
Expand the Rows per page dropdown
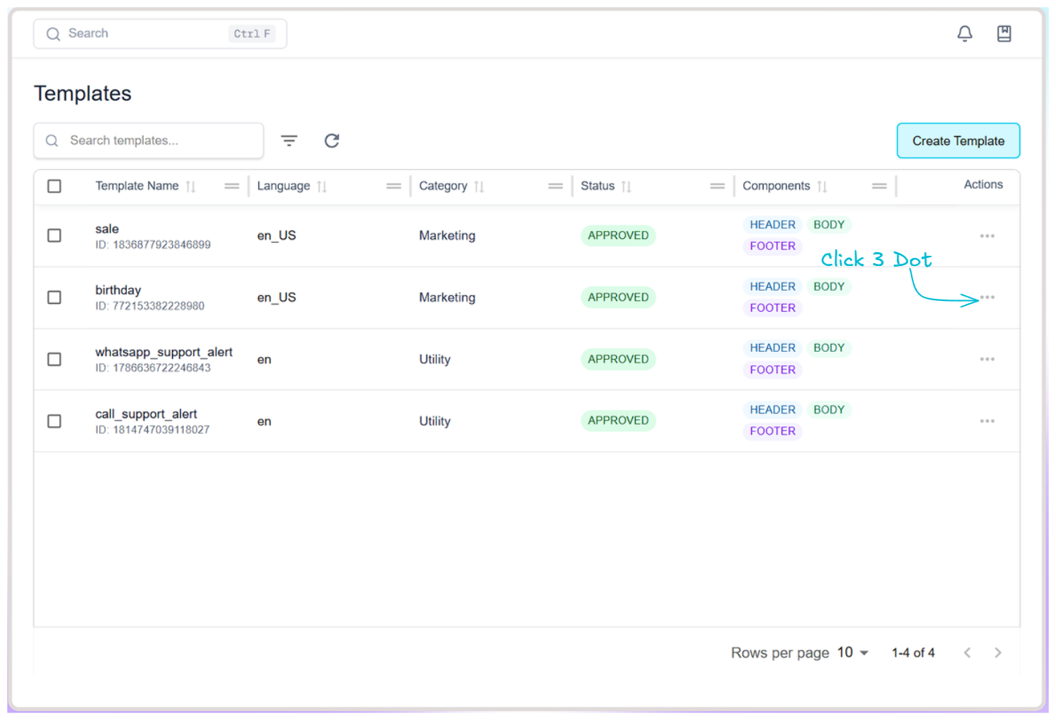tap(853, 653)
